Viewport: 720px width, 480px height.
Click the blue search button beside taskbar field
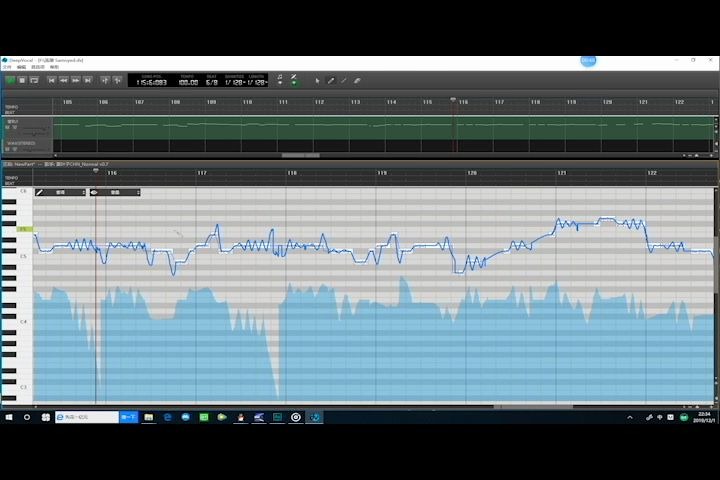(129, 417)
